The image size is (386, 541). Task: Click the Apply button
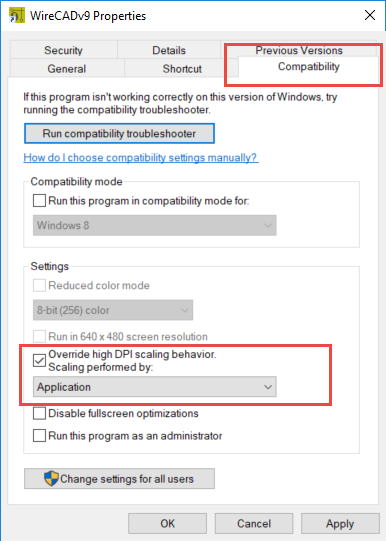[340, 523]
